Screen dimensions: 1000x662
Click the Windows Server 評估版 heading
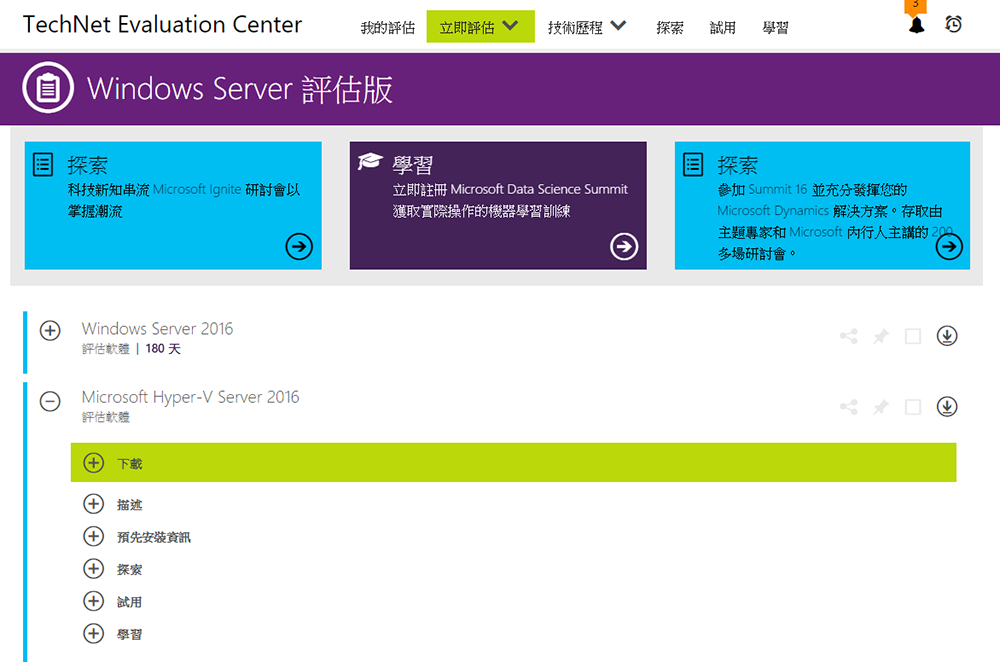pos(240,89)
